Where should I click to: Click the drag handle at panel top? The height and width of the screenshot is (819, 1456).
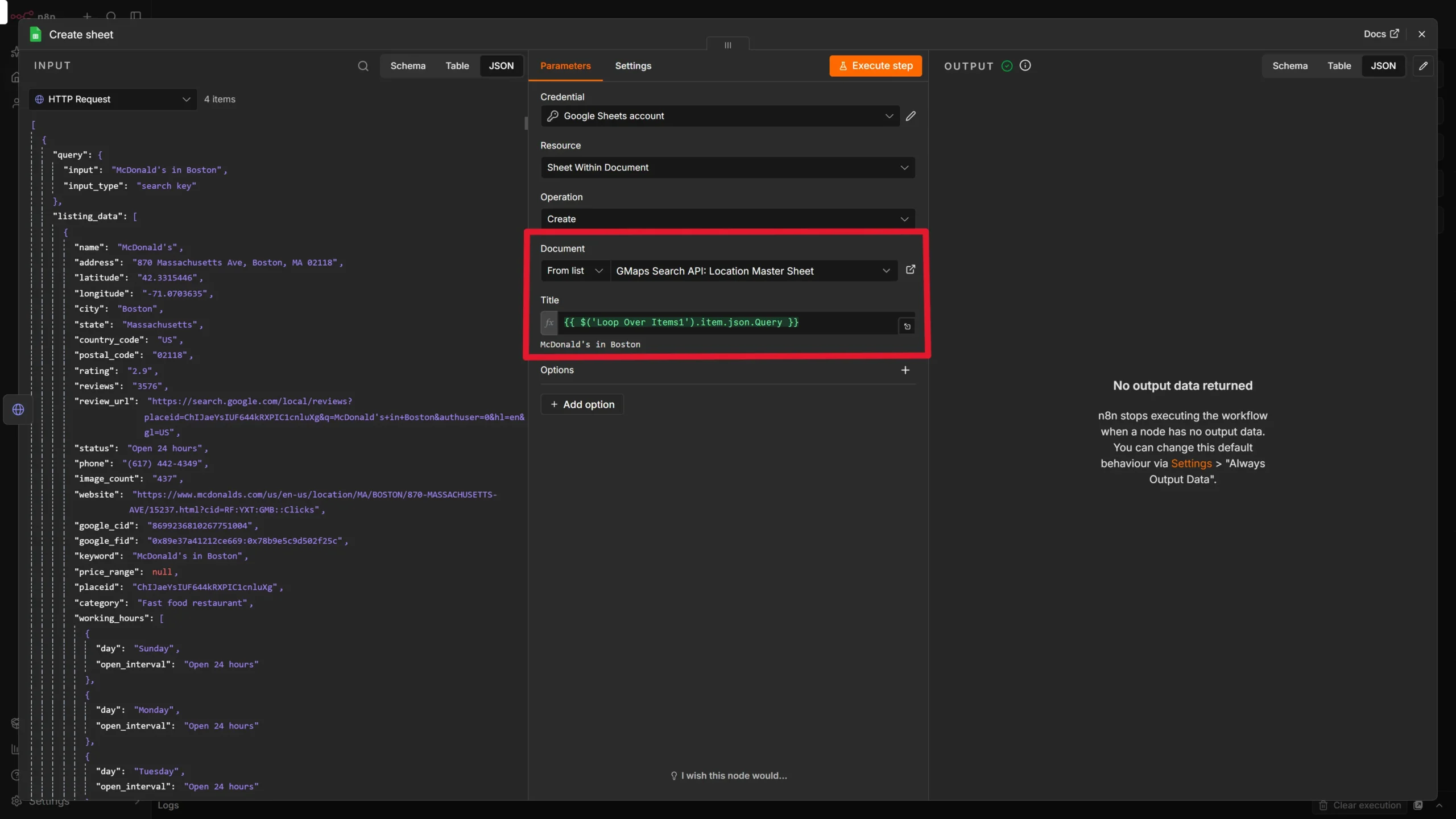[x=727, y=45]
